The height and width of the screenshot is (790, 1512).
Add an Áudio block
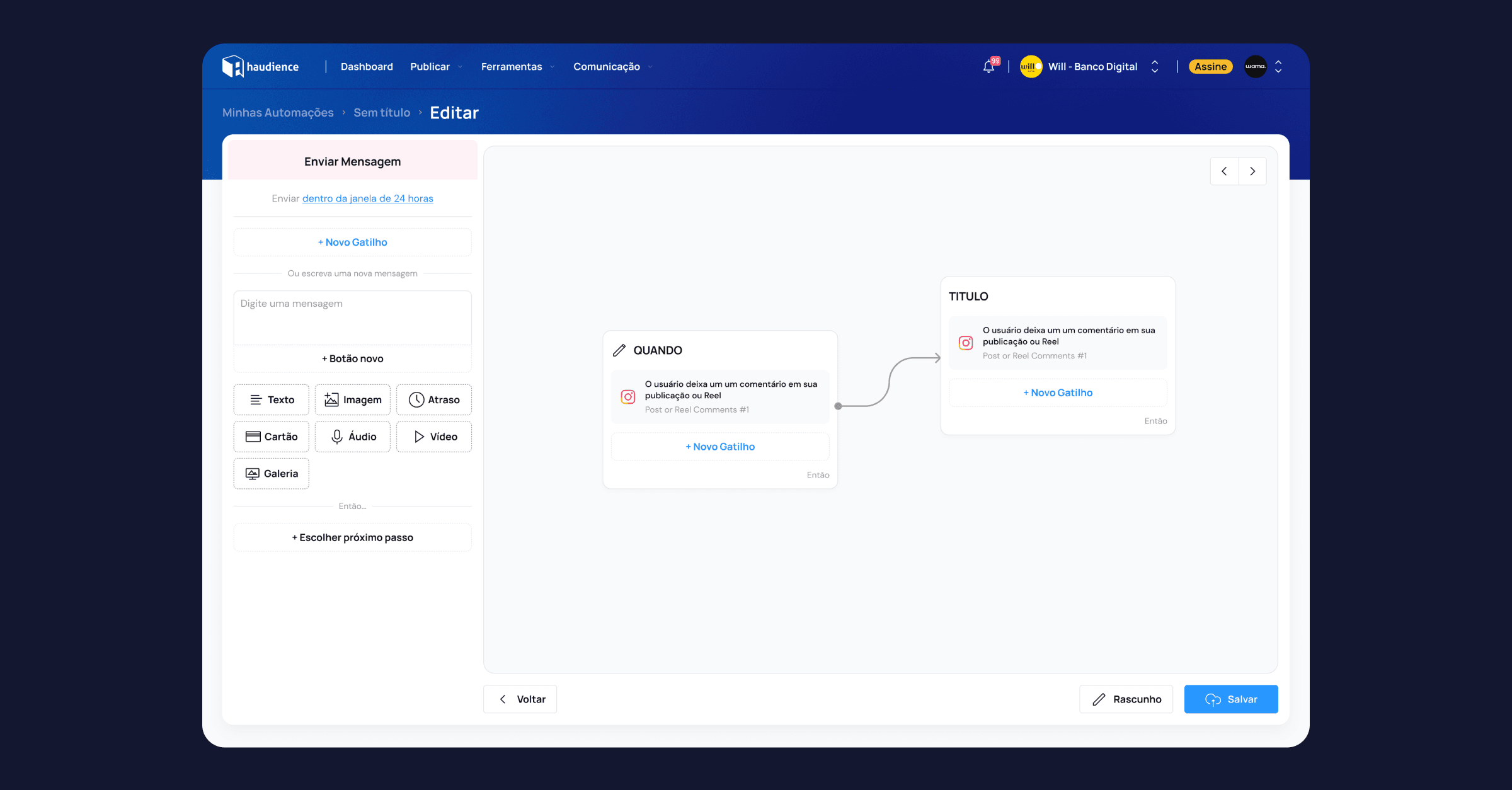coord(353,437)
